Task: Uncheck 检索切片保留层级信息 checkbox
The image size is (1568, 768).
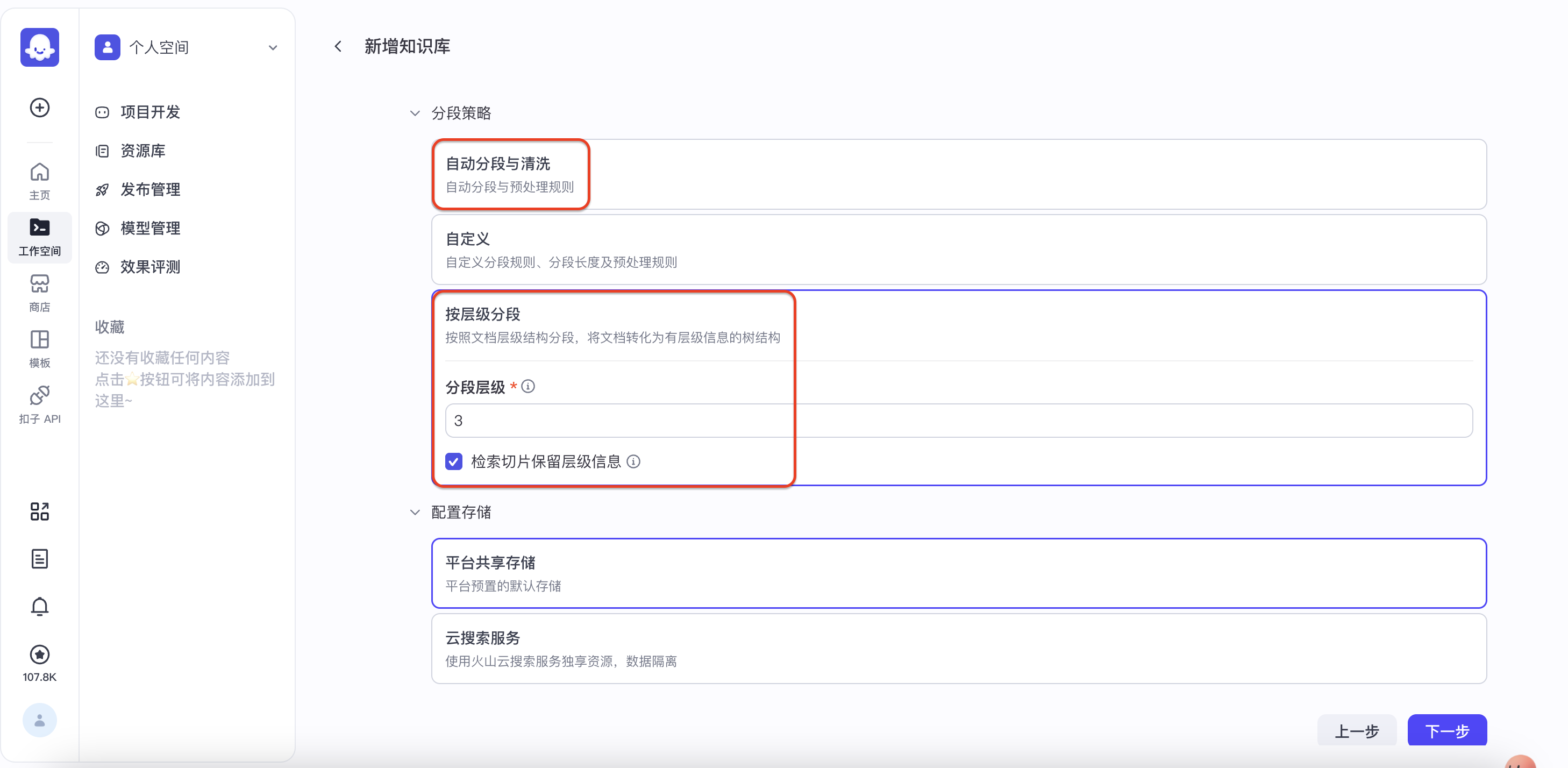Action: pos(453,461)
